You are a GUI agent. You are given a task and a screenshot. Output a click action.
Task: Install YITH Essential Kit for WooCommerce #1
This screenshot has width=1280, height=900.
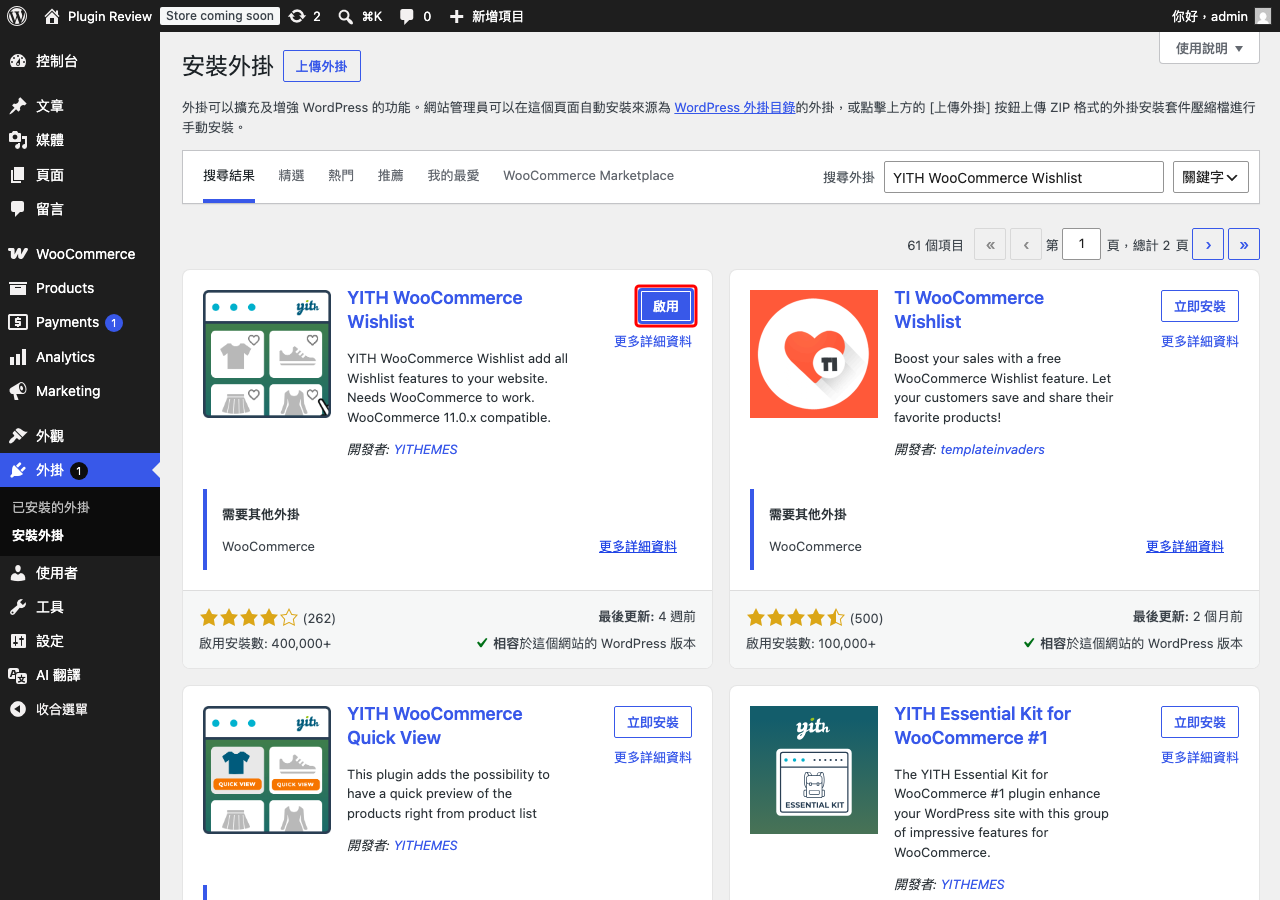[1200, 722]
